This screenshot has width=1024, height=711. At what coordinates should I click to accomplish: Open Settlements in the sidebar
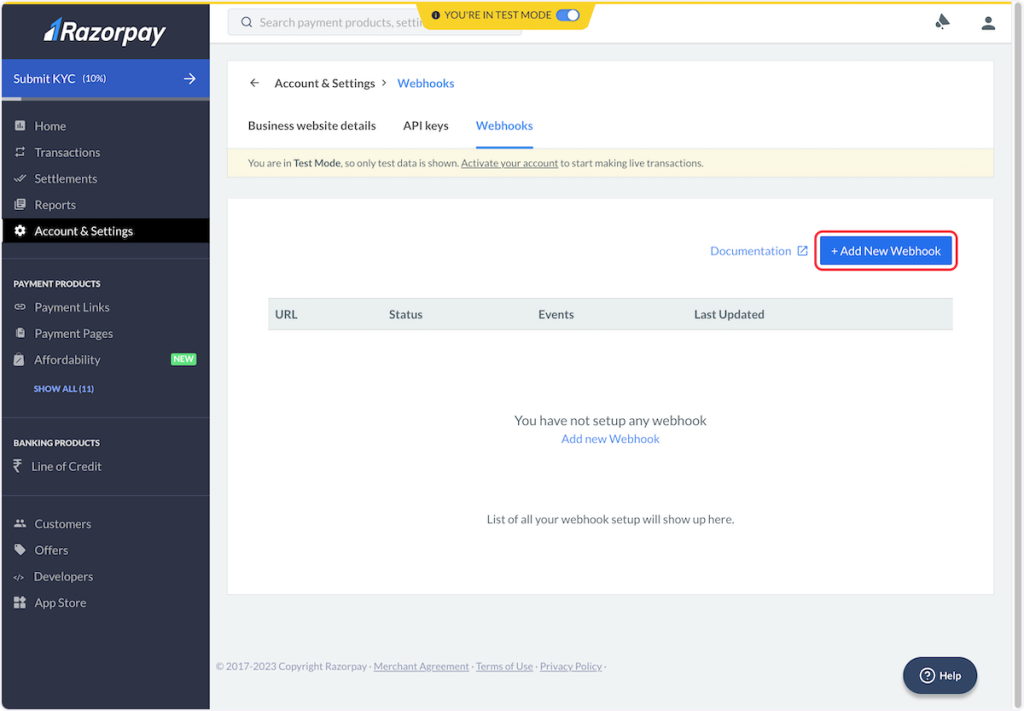[66, 179]
